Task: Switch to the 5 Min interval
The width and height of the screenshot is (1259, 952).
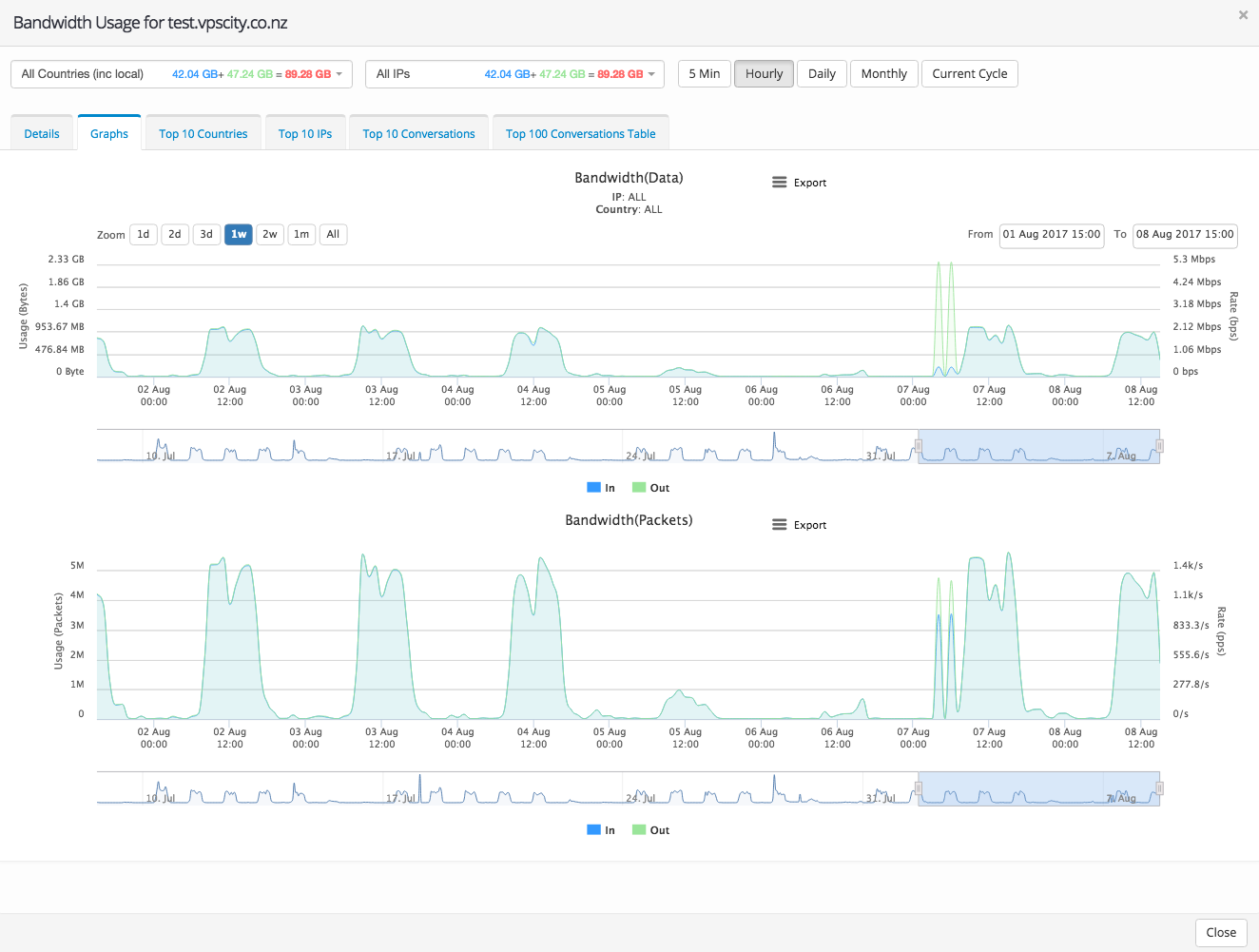Action: 704,74
